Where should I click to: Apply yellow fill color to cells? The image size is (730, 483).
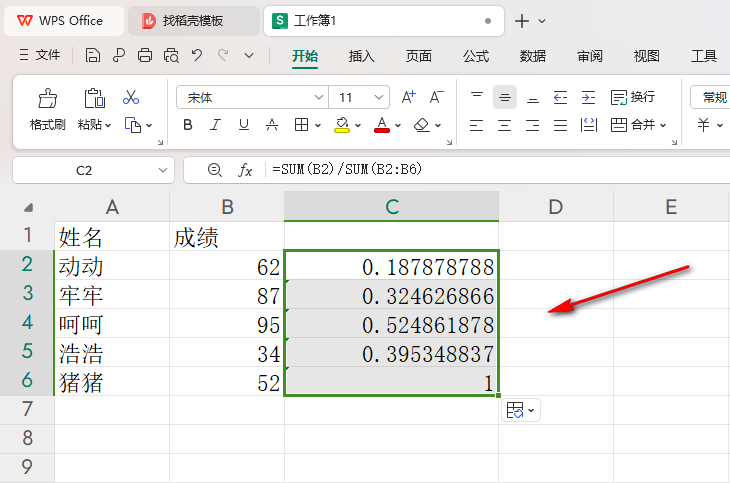[342, 125]
